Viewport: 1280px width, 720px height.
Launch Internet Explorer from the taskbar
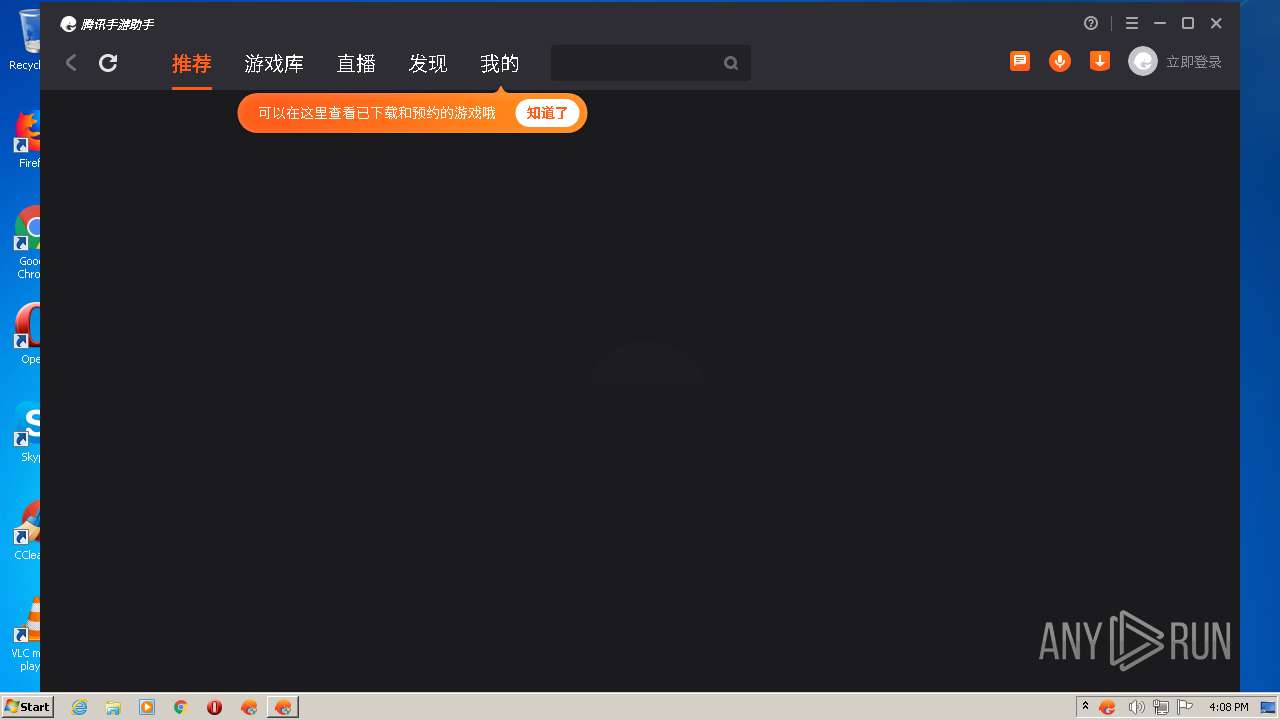tap(80, 707)
